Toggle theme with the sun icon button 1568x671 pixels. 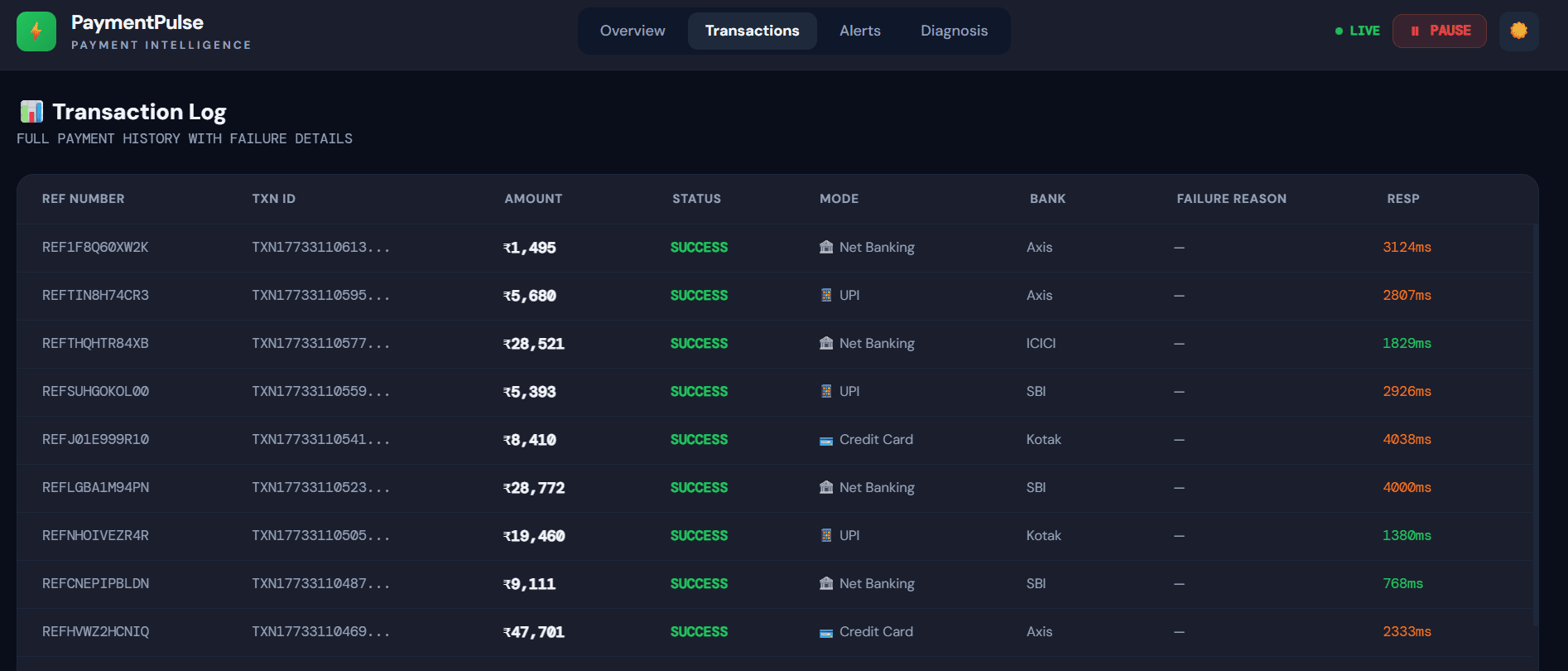pos(1518,31)
